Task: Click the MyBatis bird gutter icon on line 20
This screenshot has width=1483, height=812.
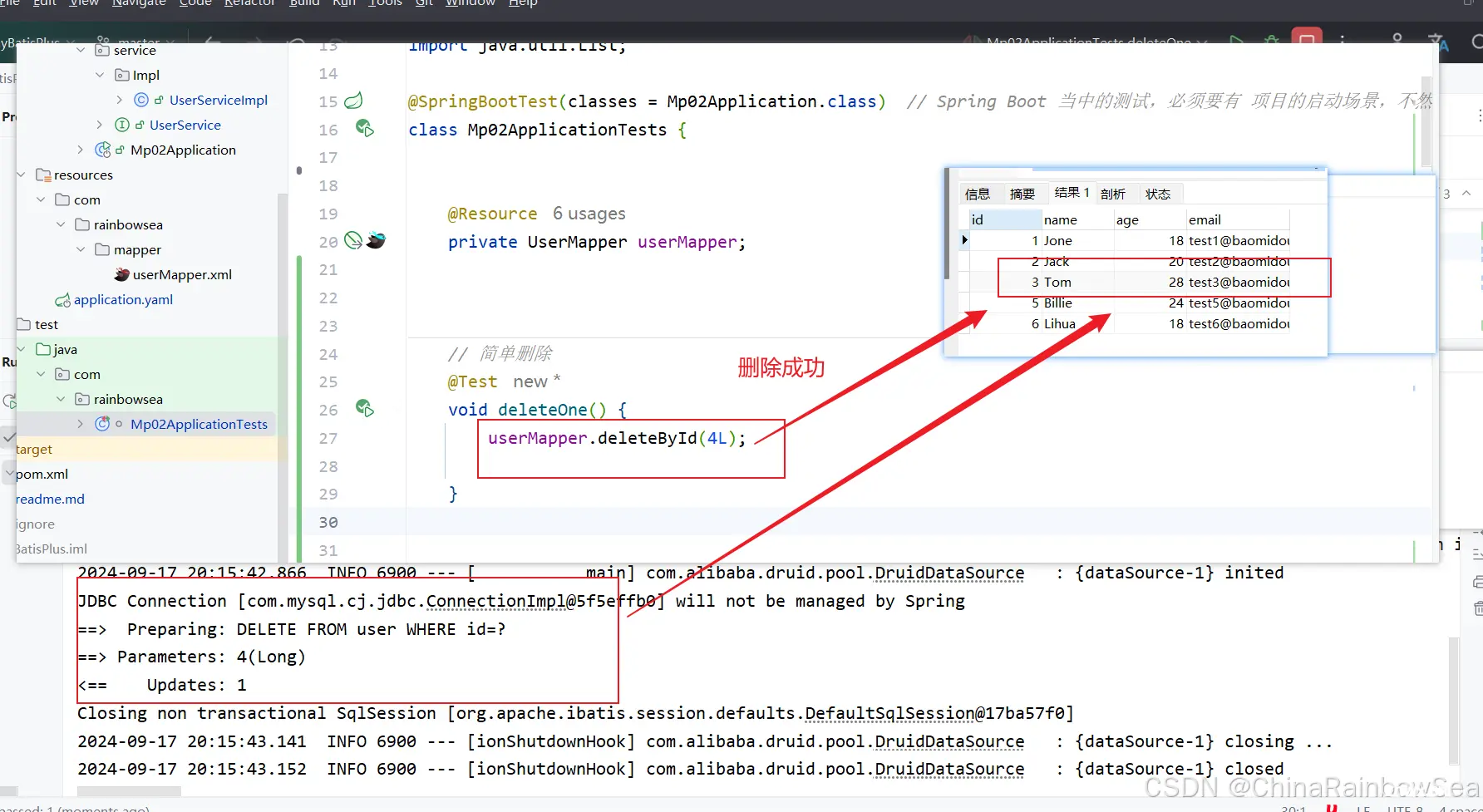Action: click(x=376, y=240)
